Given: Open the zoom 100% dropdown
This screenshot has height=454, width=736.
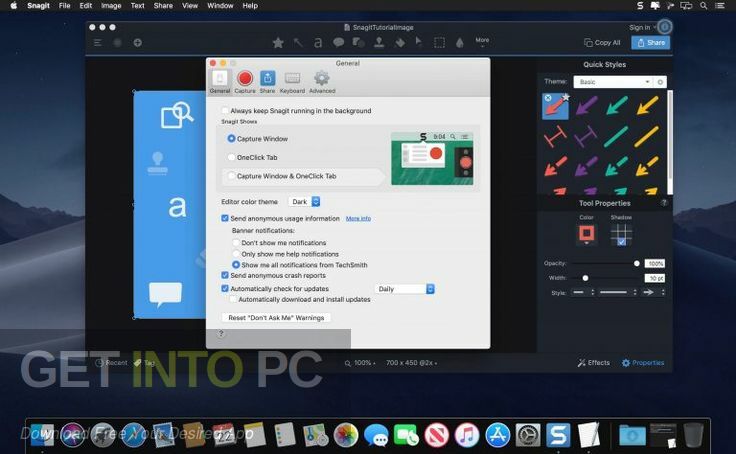Looking at the screenshot, I should click(360, 363).
